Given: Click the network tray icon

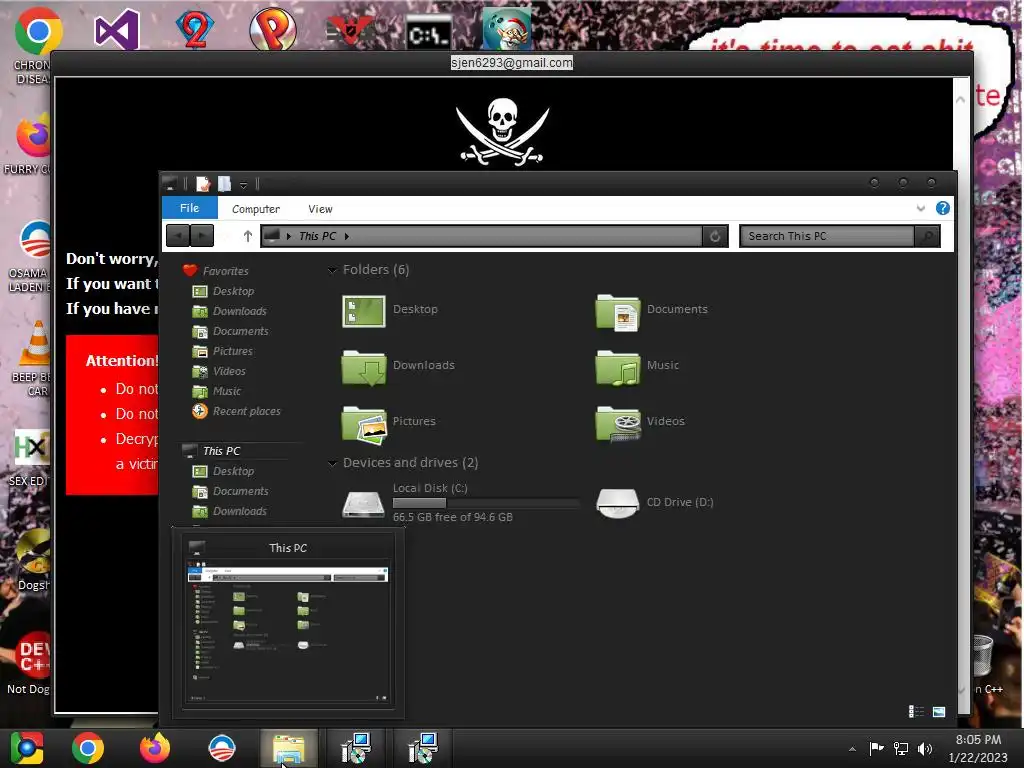Looking at the screenshot, I should [901, 748].
